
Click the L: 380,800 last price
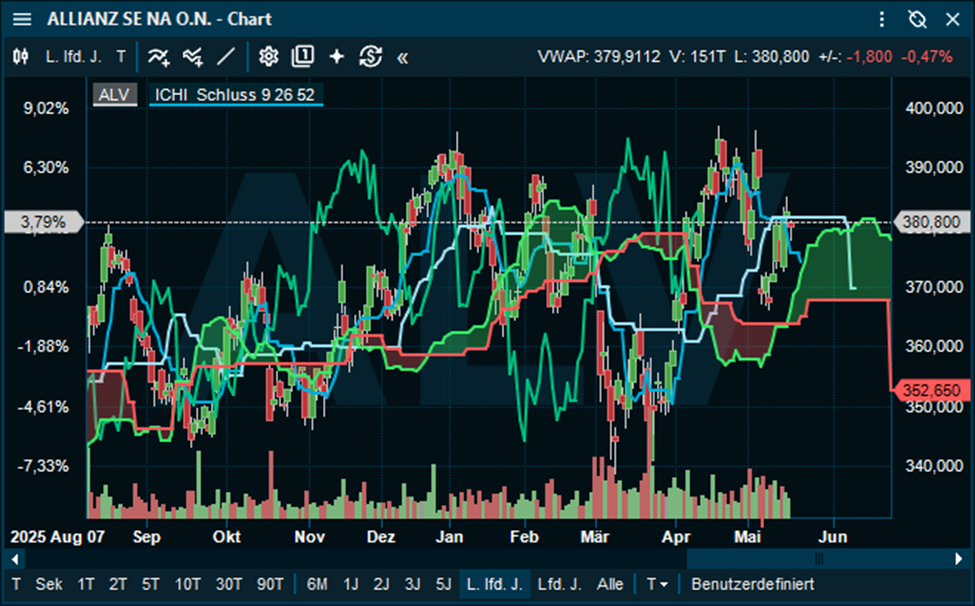point(772,57)
